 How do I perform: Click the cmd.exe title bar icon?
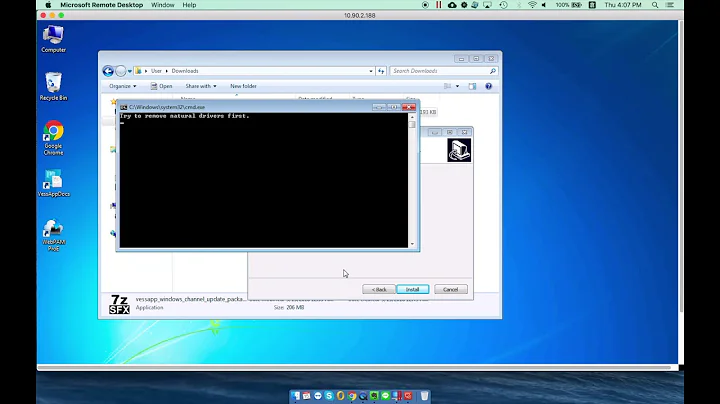124,107
